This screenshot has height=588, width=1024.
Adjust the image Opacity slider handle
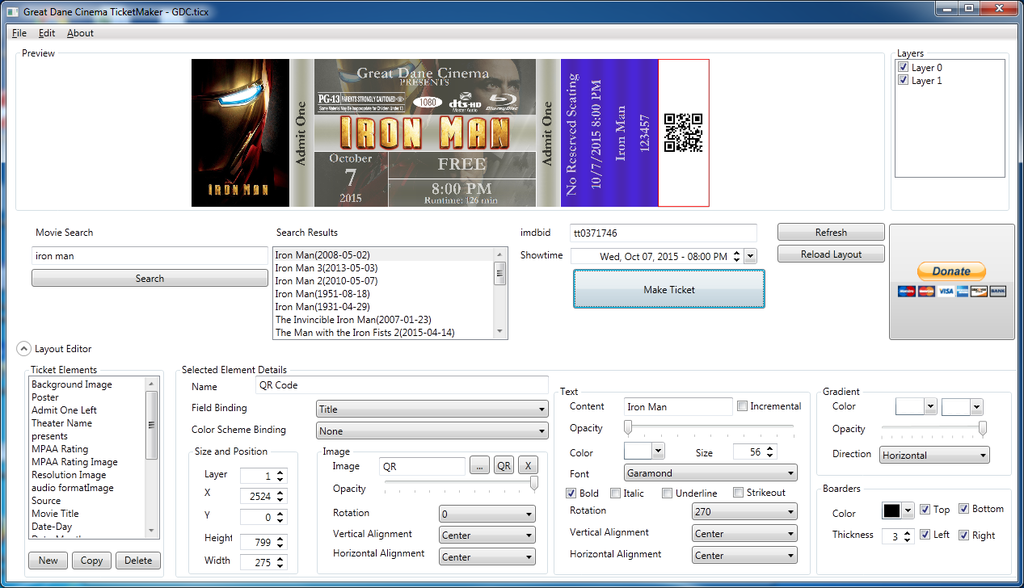[534, 483]
